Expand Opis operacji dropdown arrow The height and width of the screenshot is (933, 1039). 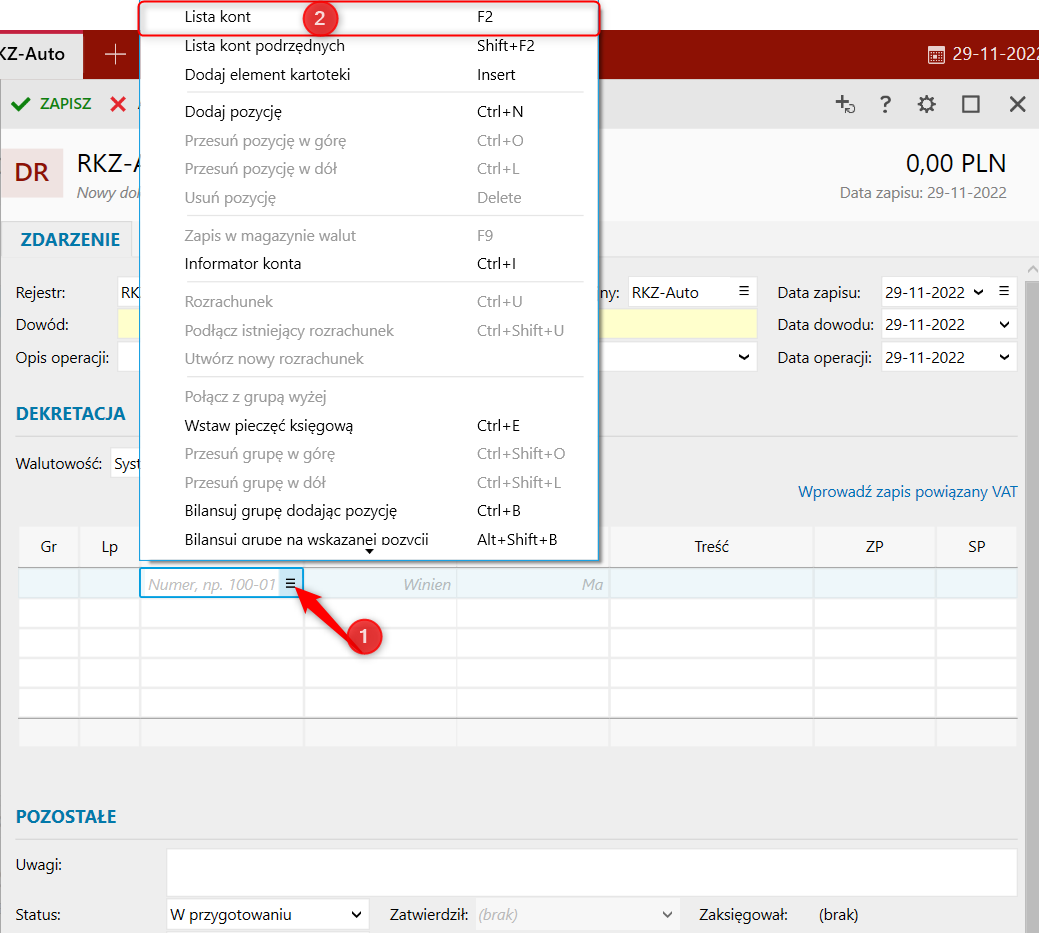[744, 357]
